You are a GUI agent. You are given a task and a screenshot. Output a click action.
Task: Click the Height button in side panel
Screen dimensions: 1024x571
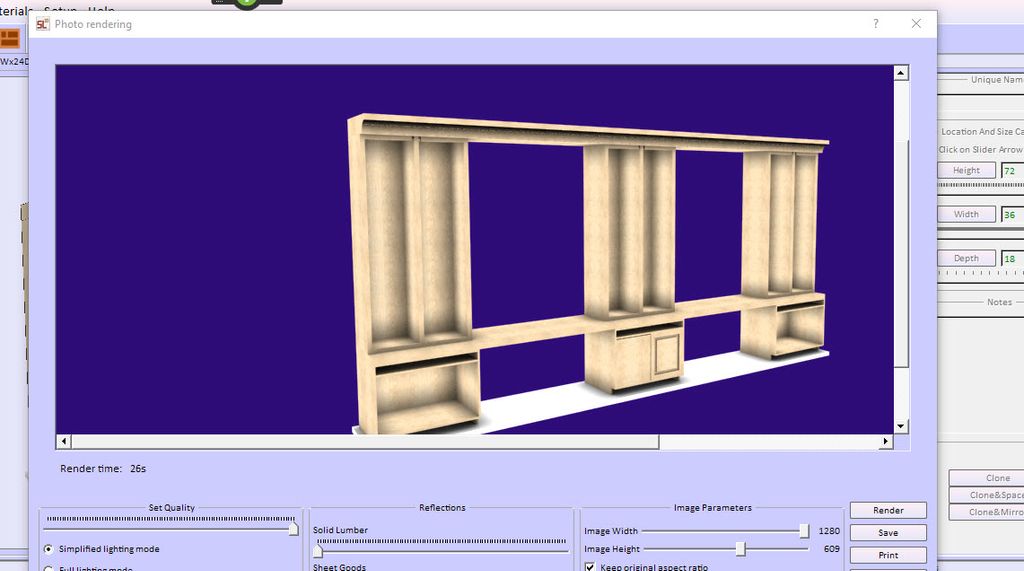click(966, 171)
